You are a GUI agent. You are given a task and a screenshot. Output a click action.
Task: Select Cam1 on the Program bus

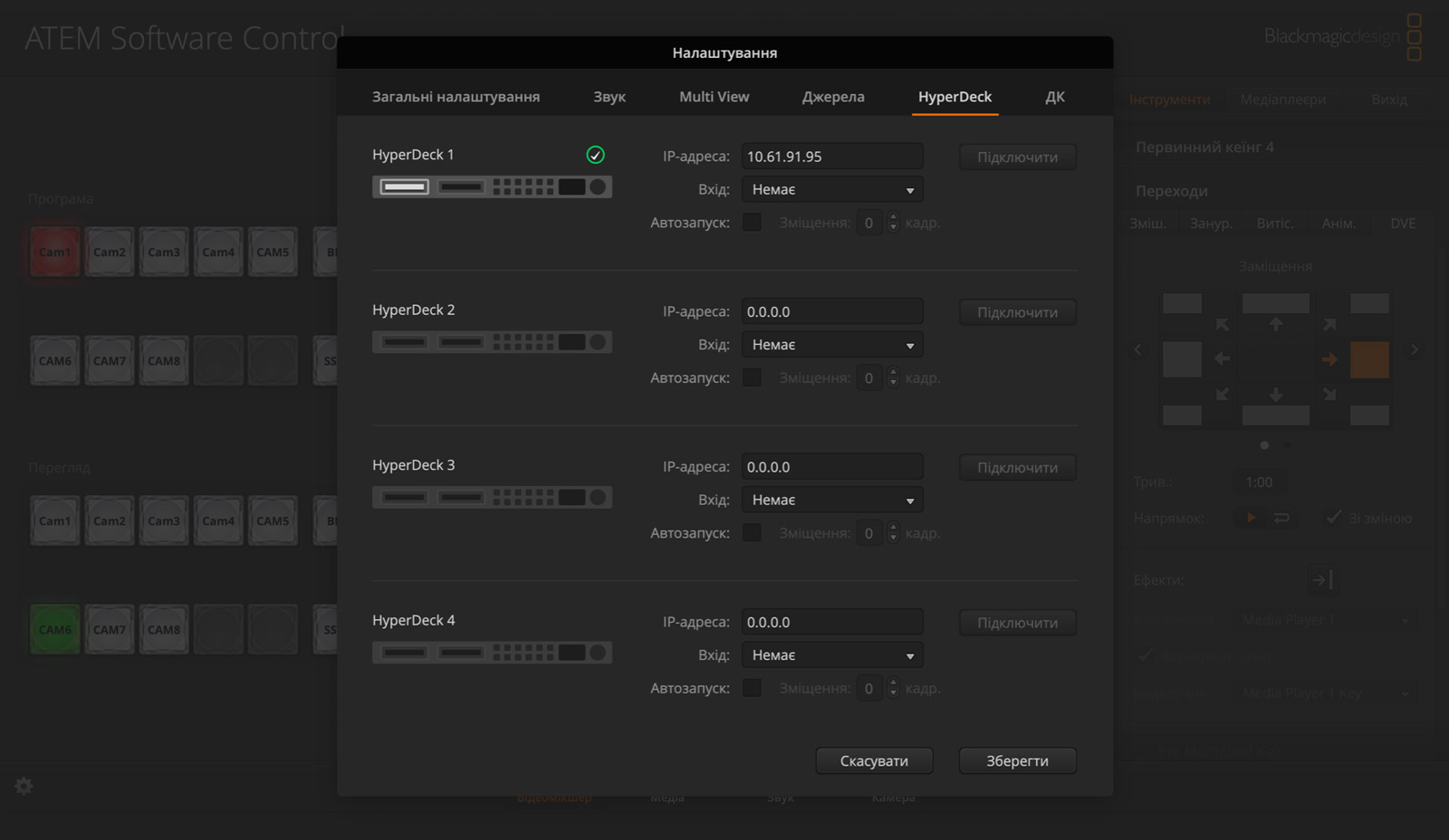(x=55, y=252)
